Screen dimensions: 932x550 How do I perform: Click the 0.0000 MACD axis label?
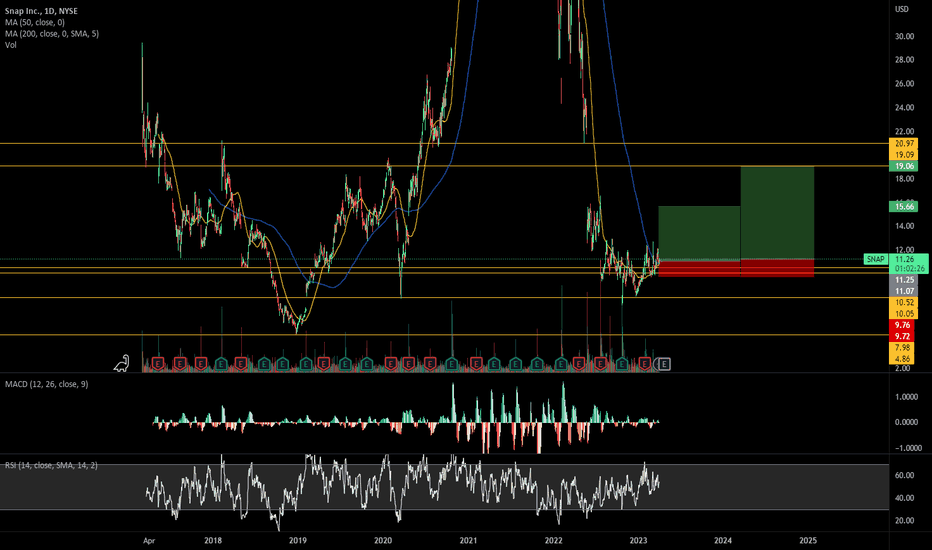(906, 422)
